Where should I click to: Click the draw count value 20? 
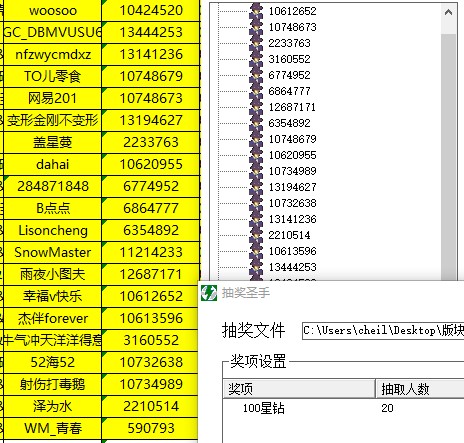click(x=387, y=408)
